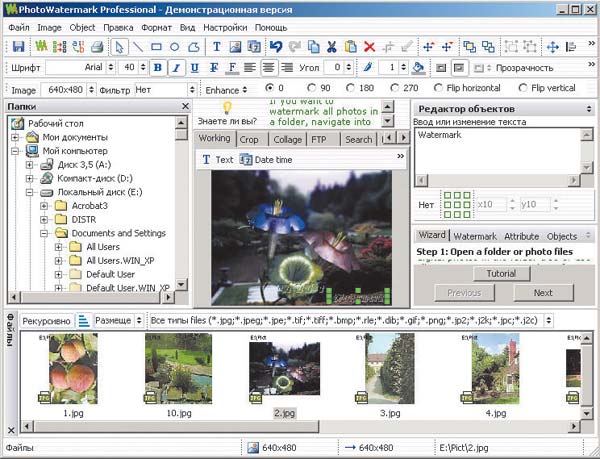
Task: Toggle Underline text formatting
Action: click(194, 68)
